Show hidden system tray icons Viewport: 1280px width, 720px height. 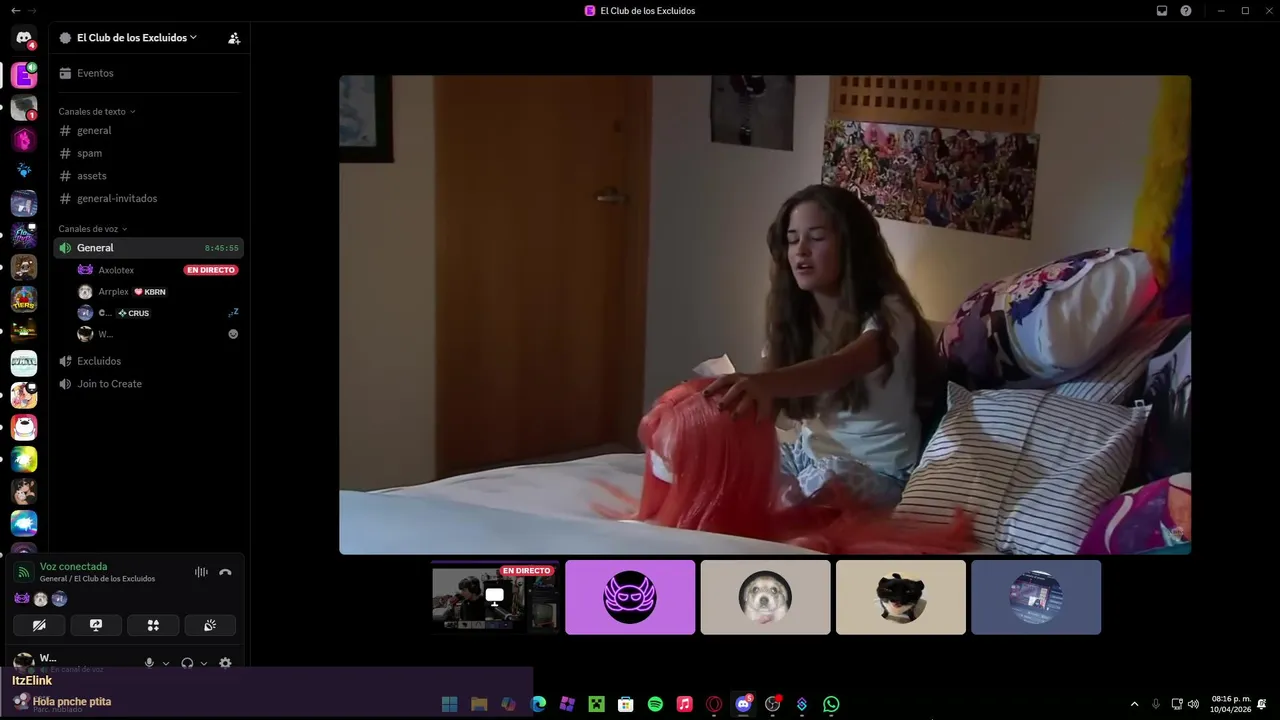pos(1134,704)
